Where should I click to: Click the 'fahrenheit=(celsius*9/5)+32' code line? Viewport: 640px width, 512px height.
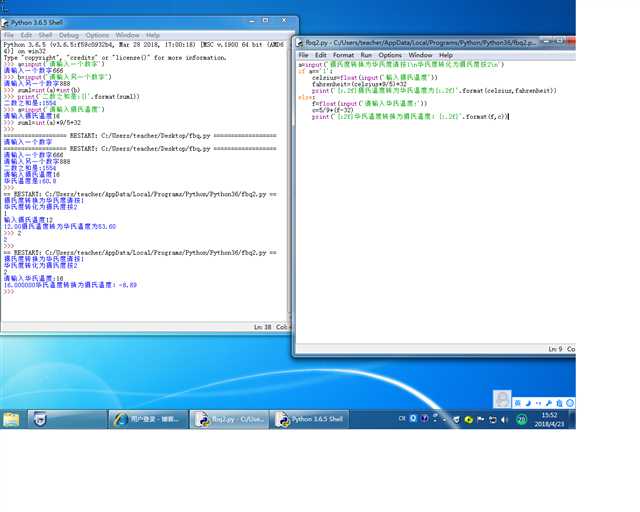click(x=359, y=84)
